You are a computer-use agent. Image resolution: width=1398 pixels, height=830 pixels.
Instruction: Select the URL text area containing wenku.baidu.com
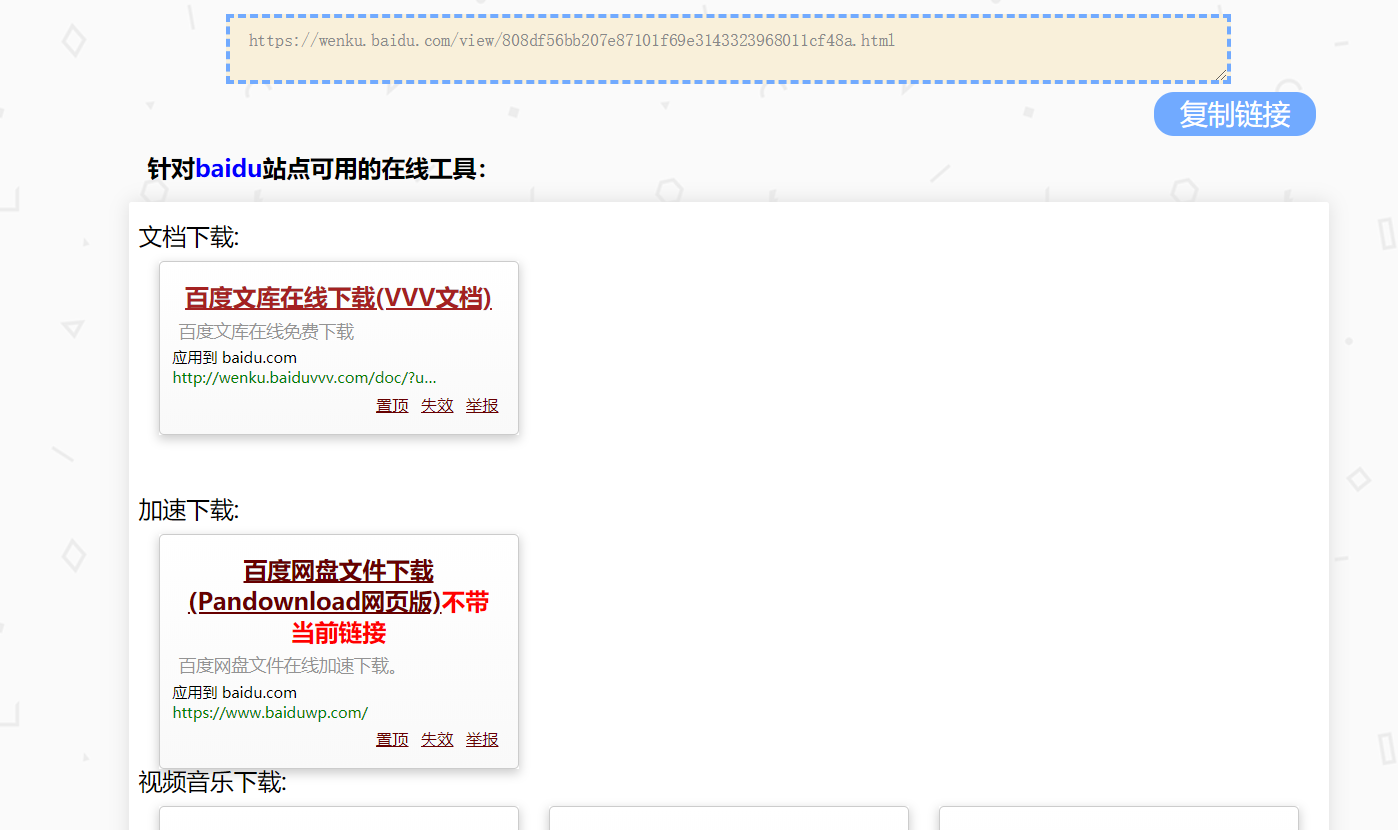pos(727,47)
